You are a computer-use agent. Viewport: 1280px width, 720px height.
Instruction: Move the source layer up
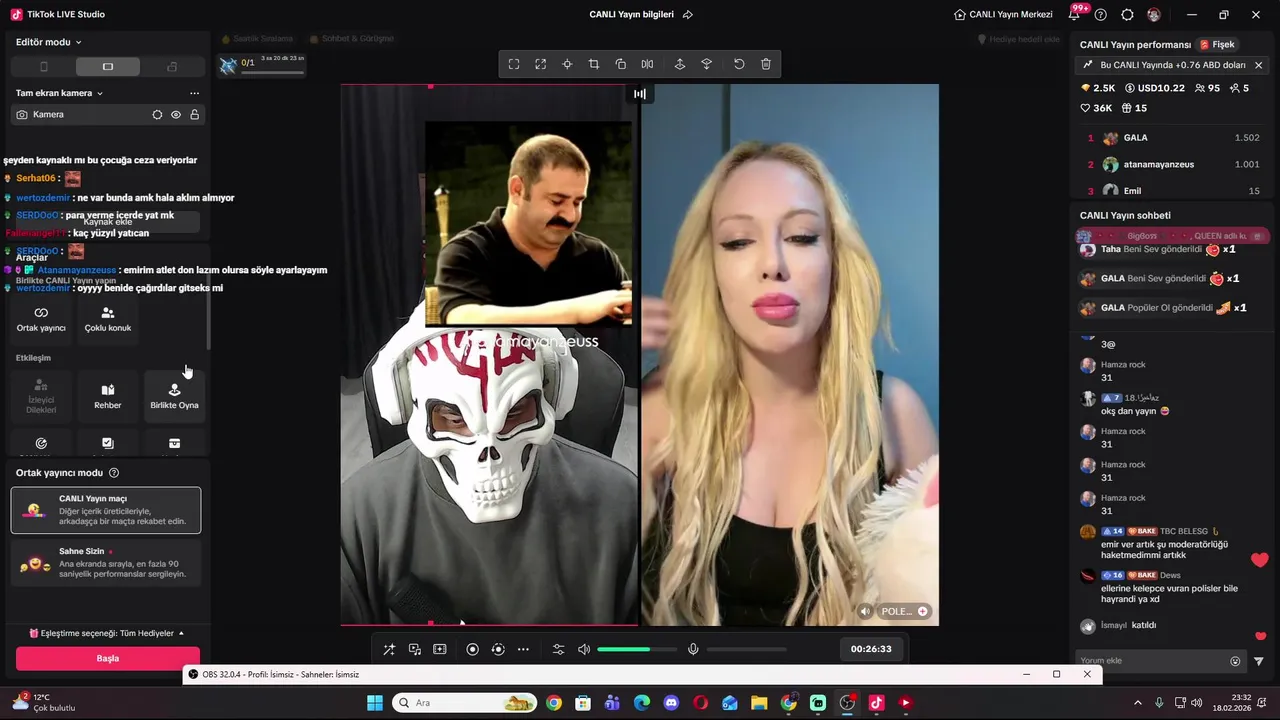tap(680, 64)
